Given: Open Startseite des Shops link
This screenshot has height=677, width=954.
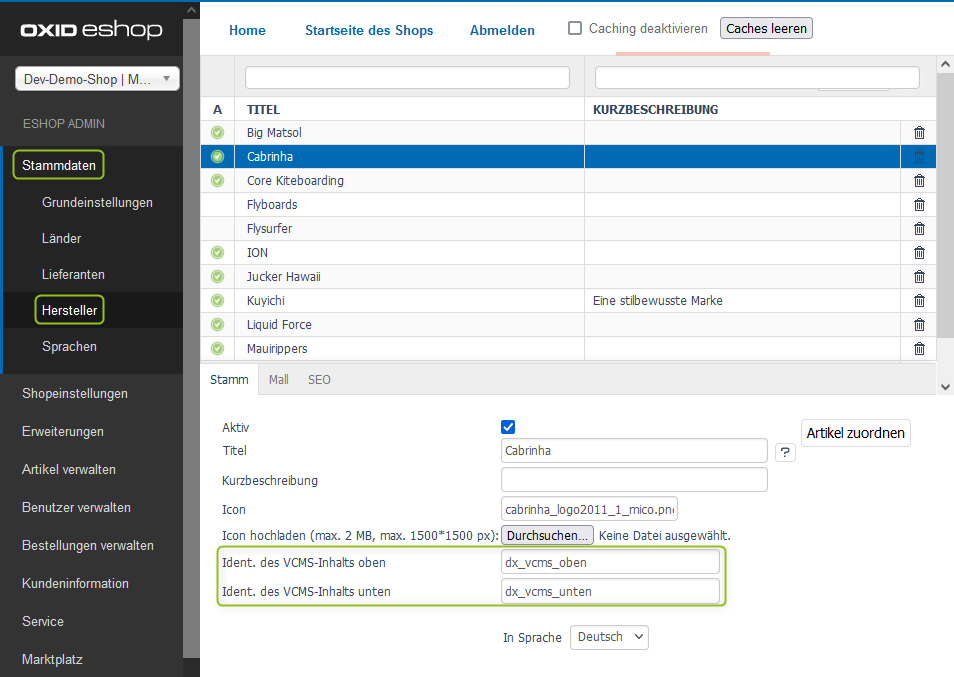Looking at the screenshot, I should coord(369,30).
